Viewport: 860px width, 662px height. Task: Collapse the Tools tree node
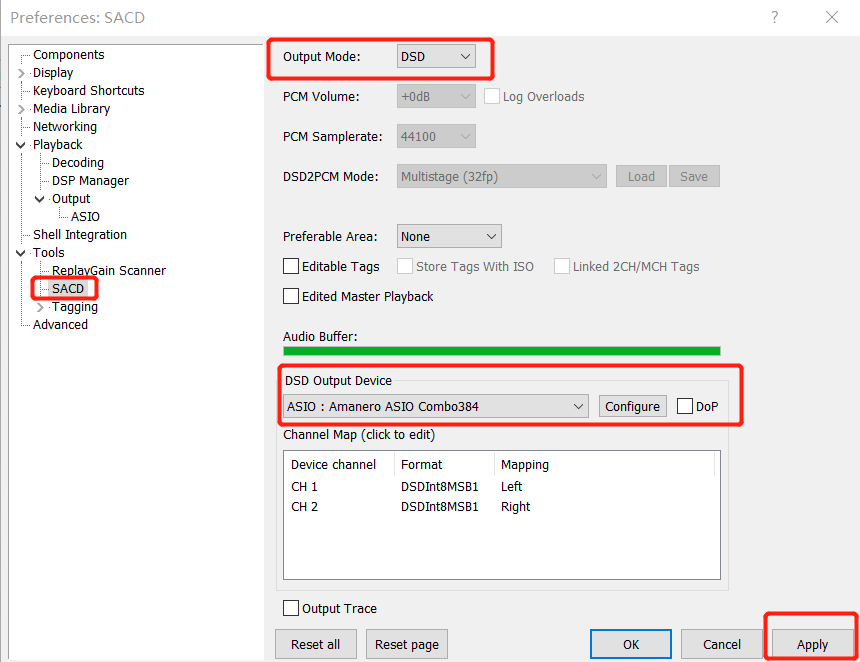click(22, 253)
